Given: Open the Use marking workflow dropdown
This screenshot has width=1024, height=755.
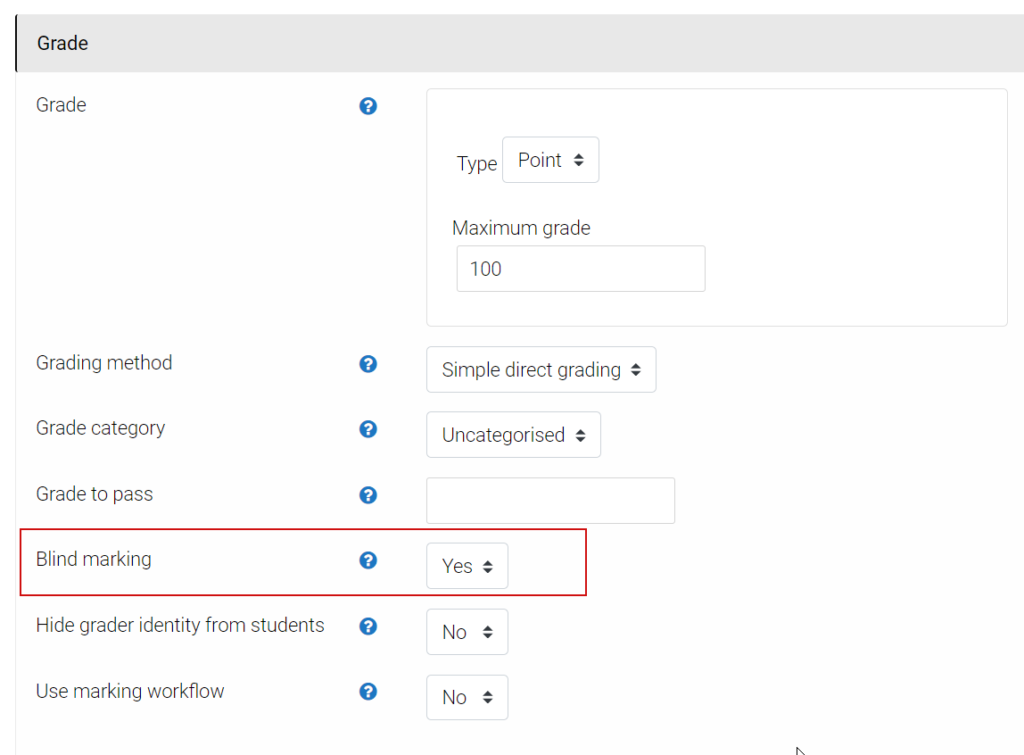Looking at the screenshot, I should click(x=467, y=697).
